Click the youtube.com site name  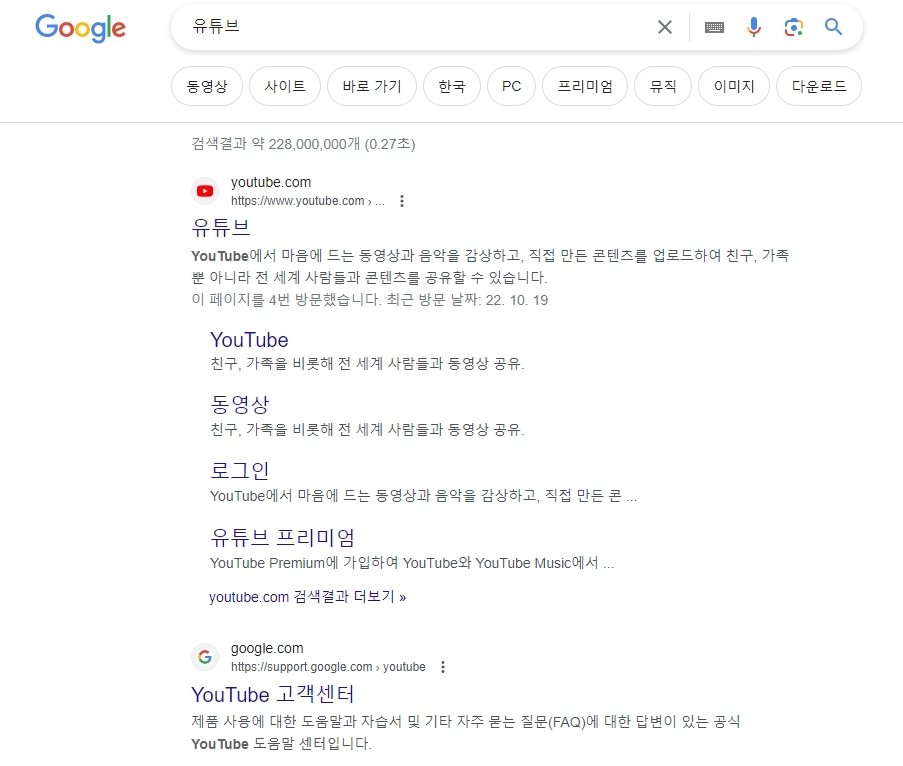(271, 183)
